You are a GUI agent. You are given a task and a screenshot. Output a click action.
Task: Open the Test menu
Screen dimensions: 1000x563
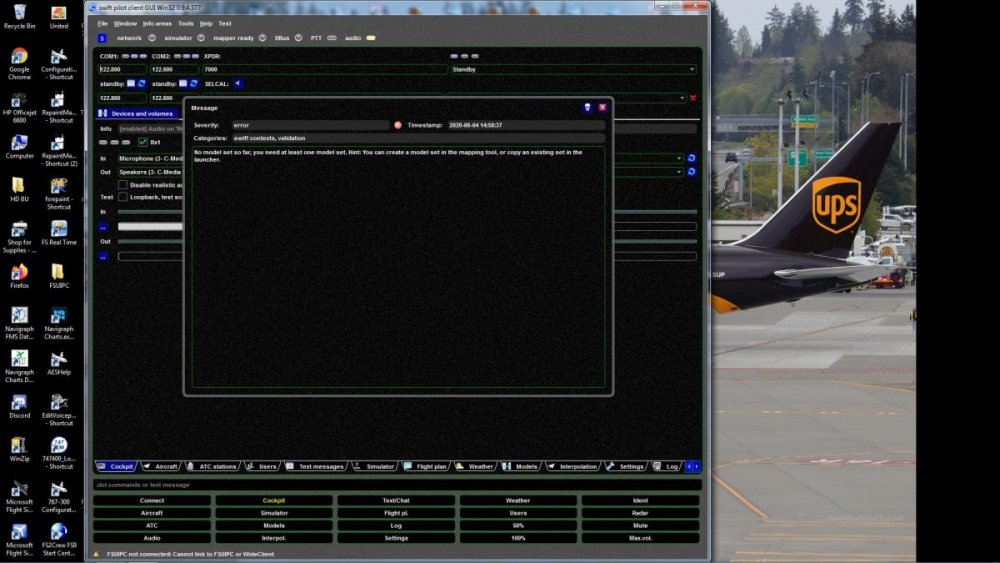[x=225, y=24]
